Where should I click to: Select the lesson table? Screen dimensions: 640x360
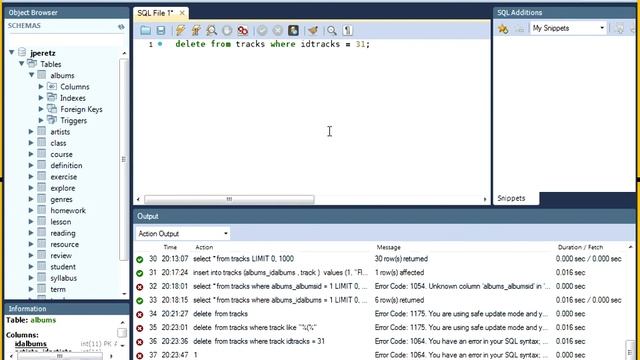(x=60, y=222)
